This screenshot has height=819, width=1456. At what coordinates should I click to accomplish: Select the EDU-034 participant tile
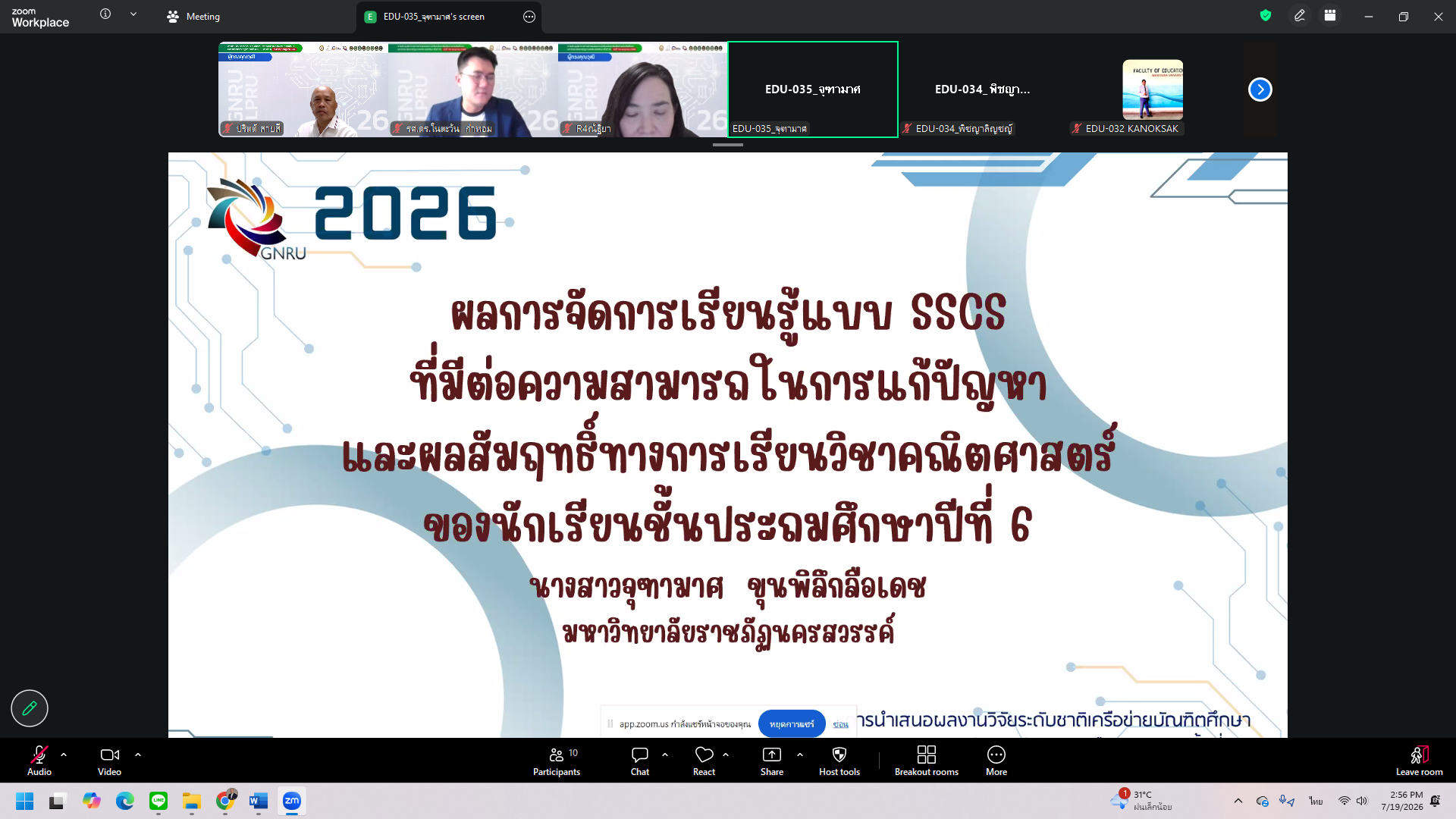click(x=983, y=89)
